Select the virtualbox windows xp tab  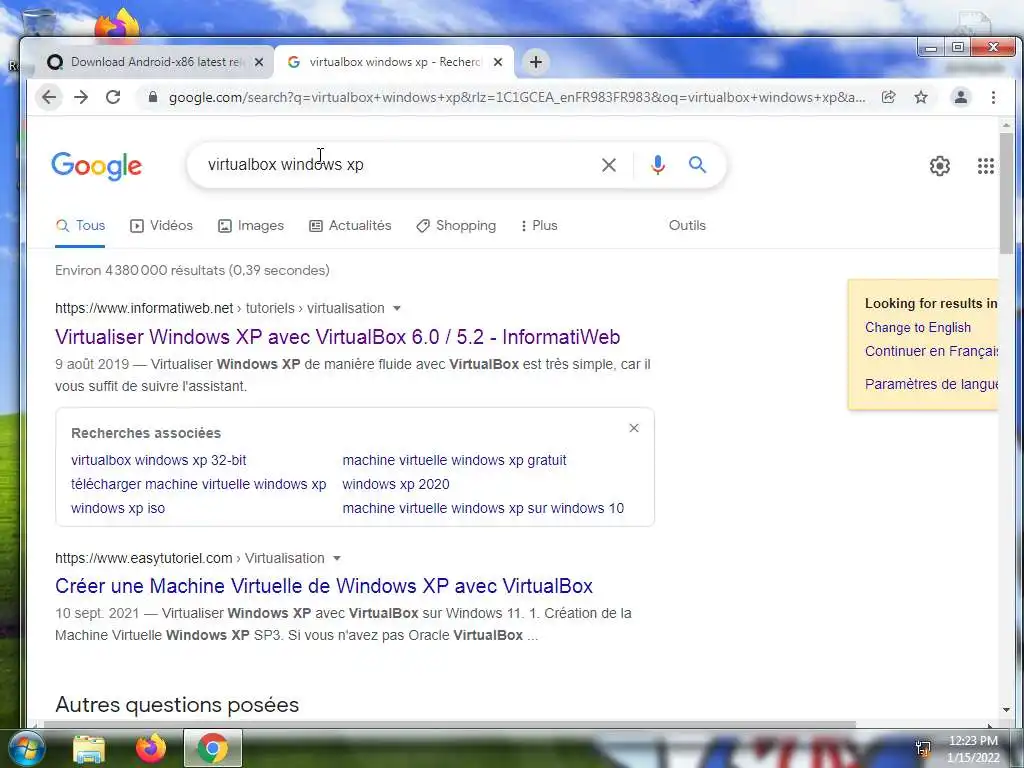tap(394, 62)
